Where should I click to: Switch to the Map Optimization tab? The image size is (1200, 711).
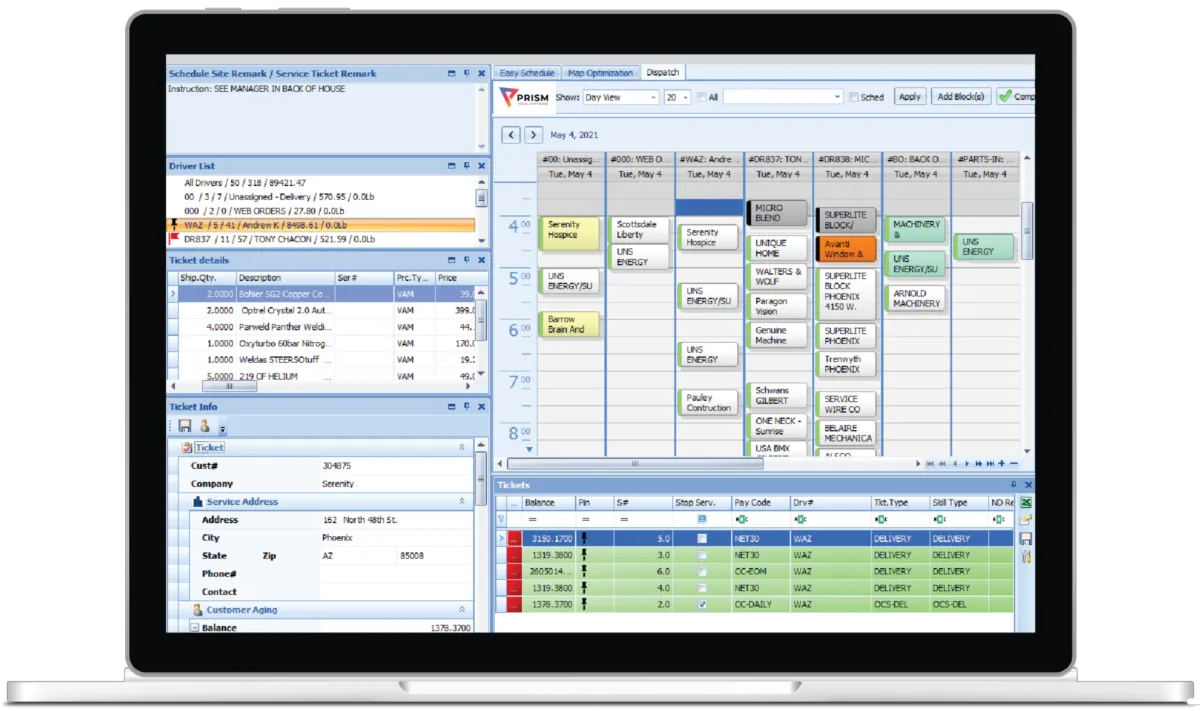tap(600, 73)
